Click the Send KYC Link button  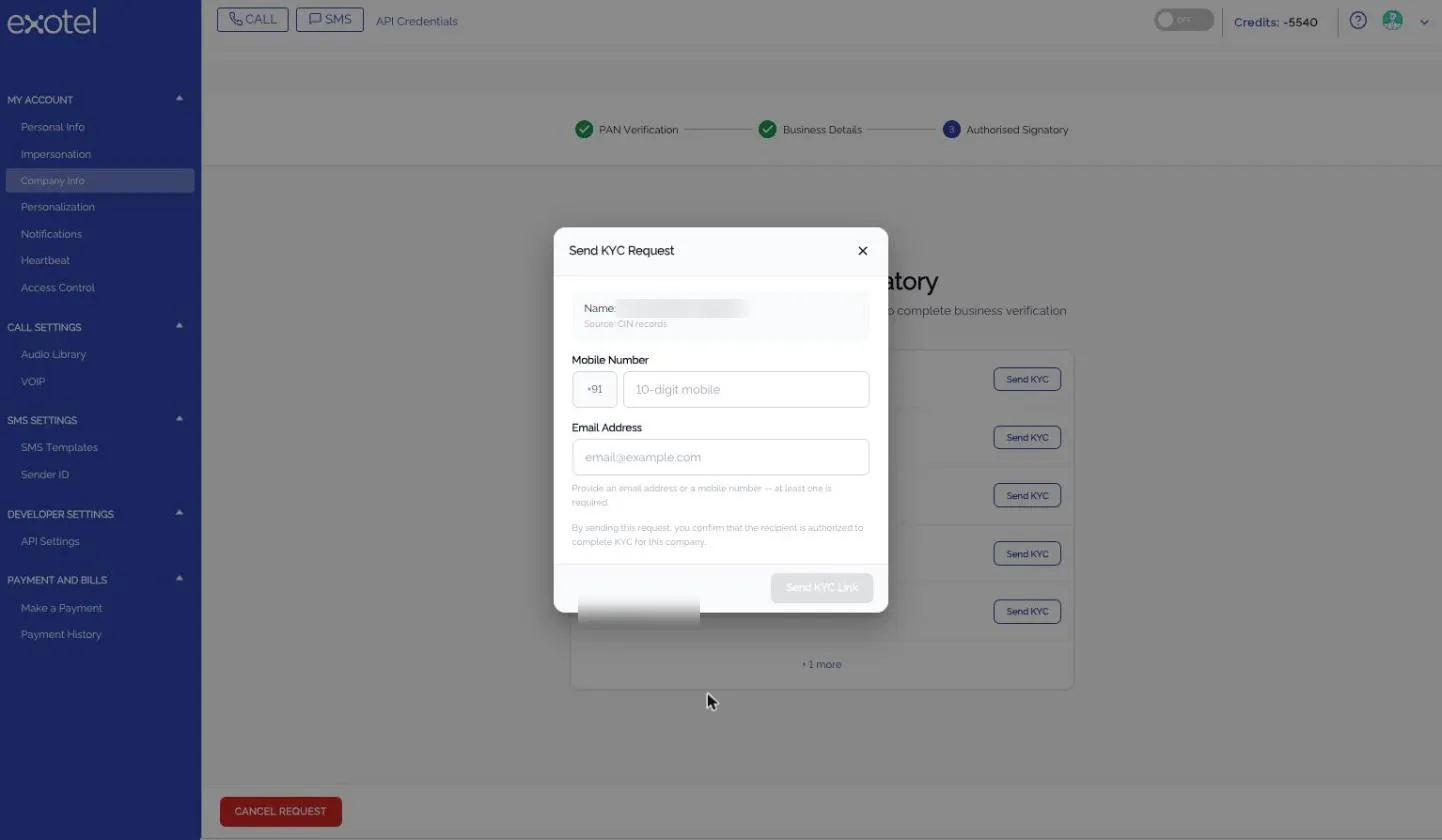822,587
